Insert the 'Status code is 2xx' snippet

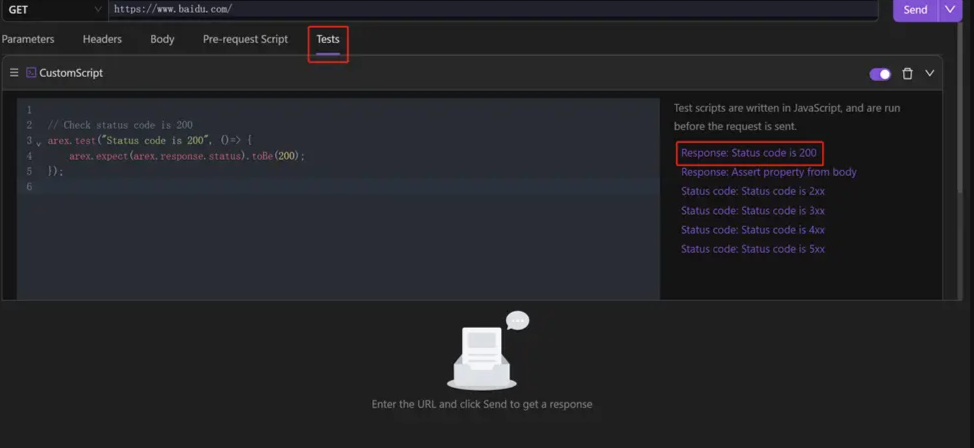click(x=752, y=191)
